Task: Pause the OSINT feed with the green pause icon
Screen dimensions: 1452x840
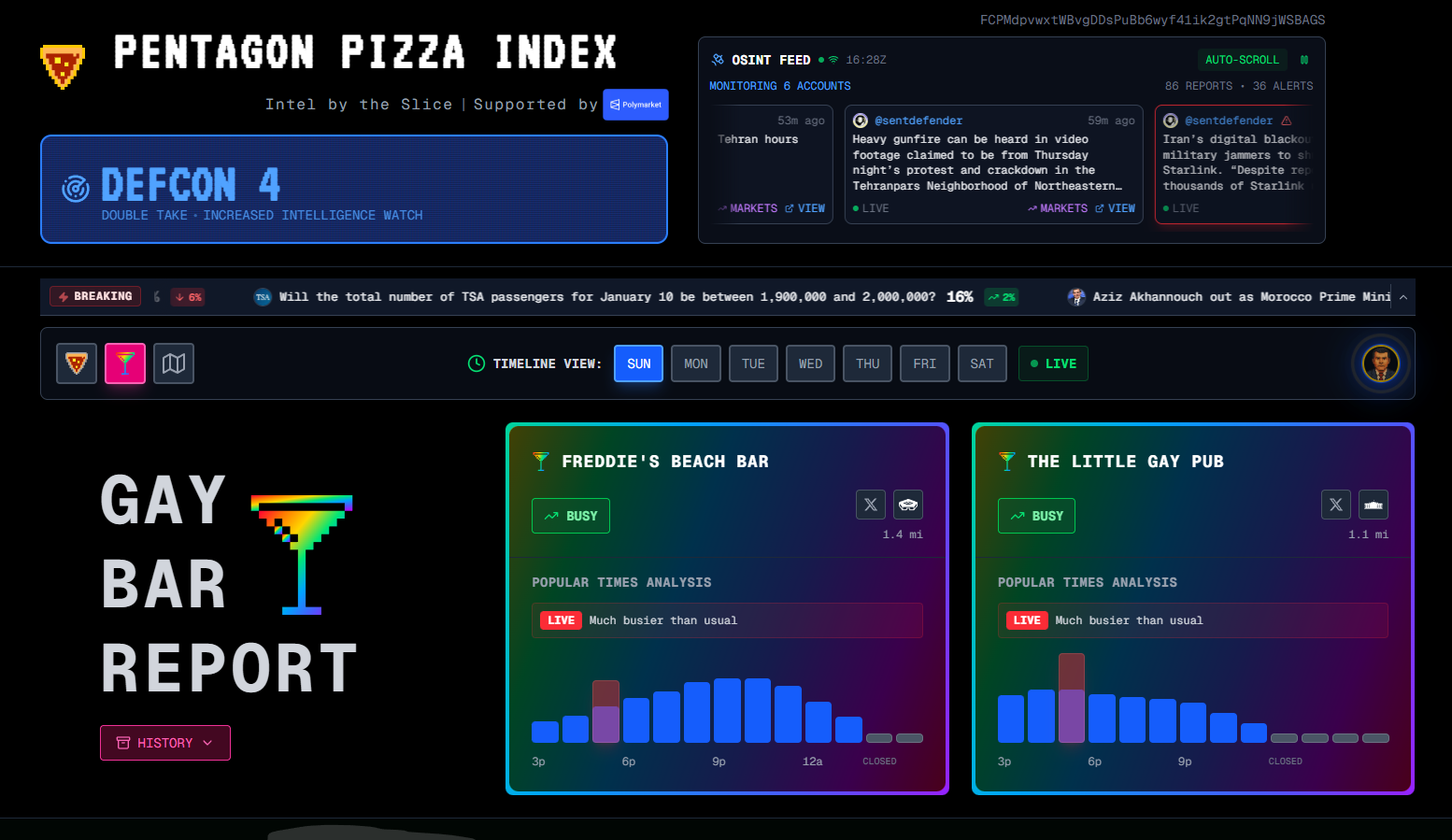Action: pyautogui.click(x=1304, y=60)
